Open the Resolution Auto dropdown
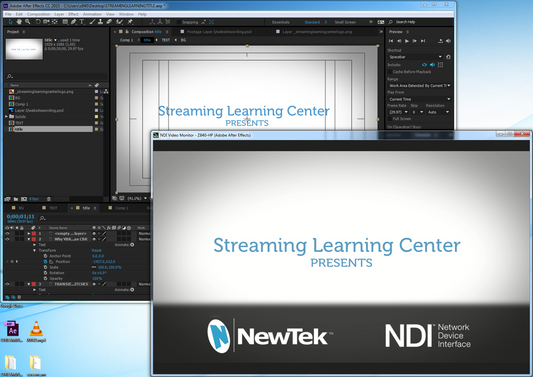The width and height of the screenshot is (533, 377). pyautogui.click(x=438, y=112)
